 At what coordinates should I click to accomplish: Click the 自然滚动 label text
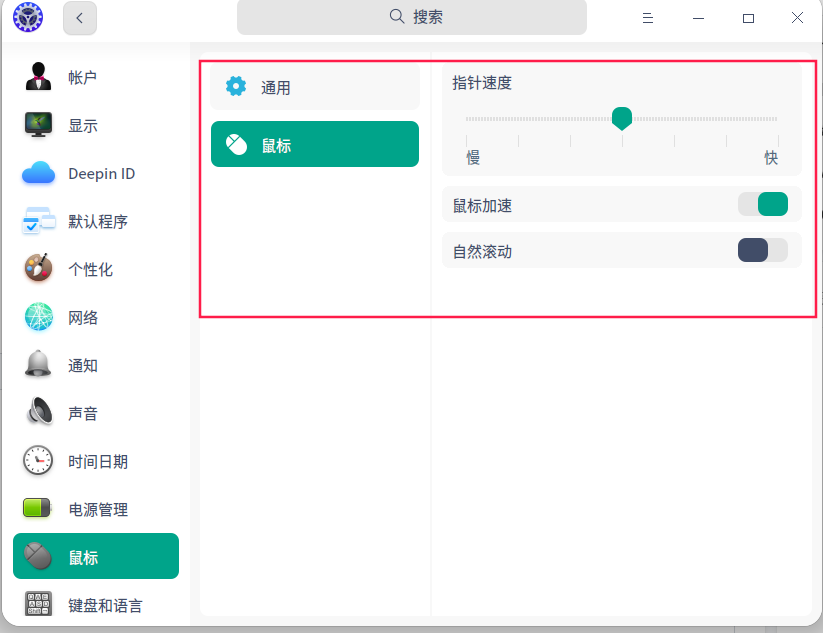click(482, 251)
